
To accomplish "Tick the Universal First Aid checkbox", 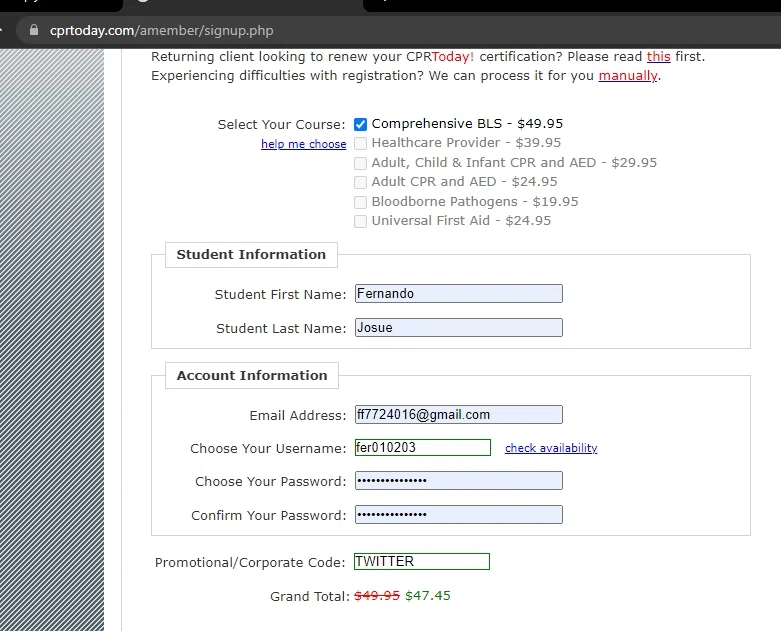I will click(x=360, y=221).
